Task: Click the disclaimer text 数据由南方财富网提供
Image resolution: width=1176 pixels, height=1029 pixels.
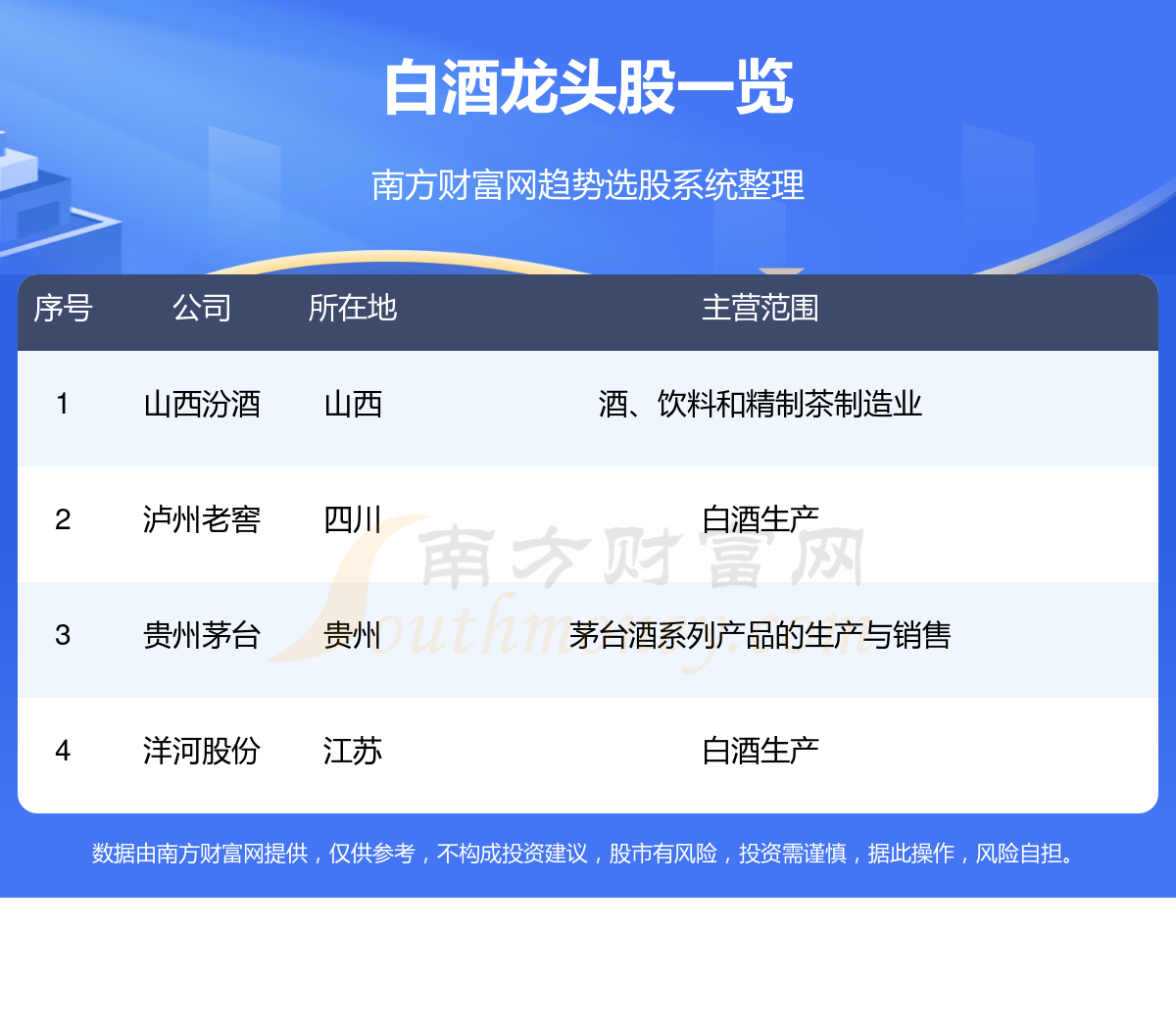Action: point(200,854)
